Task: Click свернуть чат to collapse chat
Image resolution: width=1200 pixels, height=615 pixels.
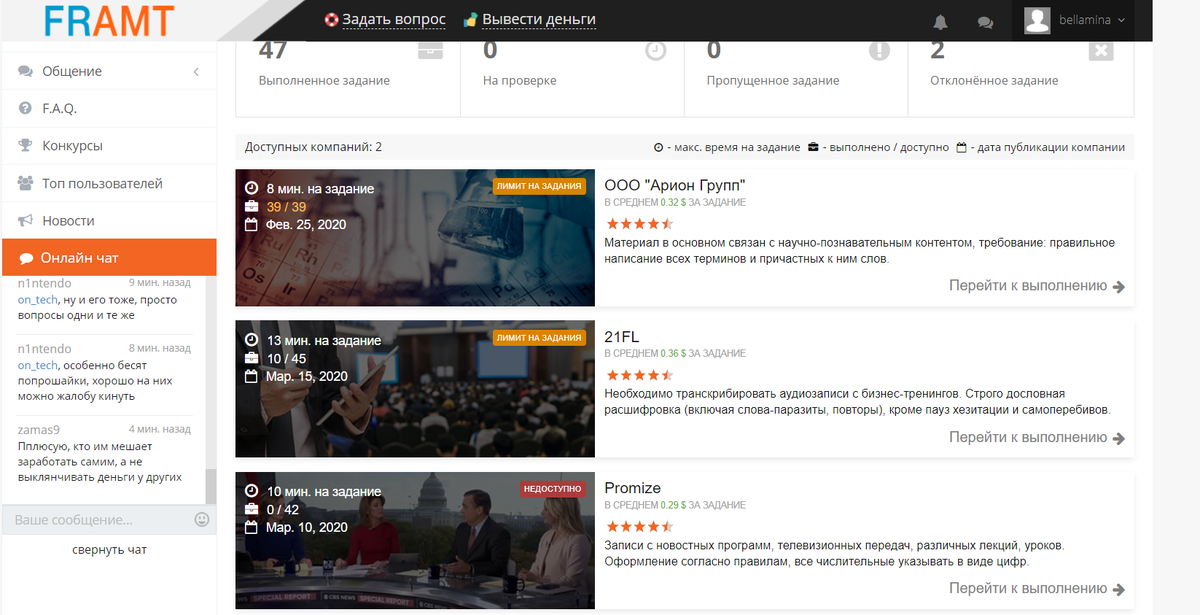Action: tap(109, 549)
